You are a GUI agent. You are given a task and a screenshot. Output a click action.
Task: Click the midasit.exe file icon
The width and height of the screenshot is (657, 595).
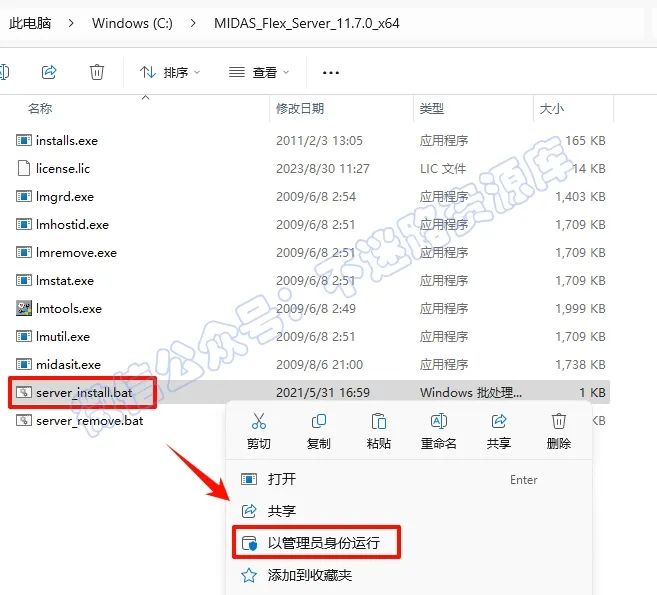(24, 364)
